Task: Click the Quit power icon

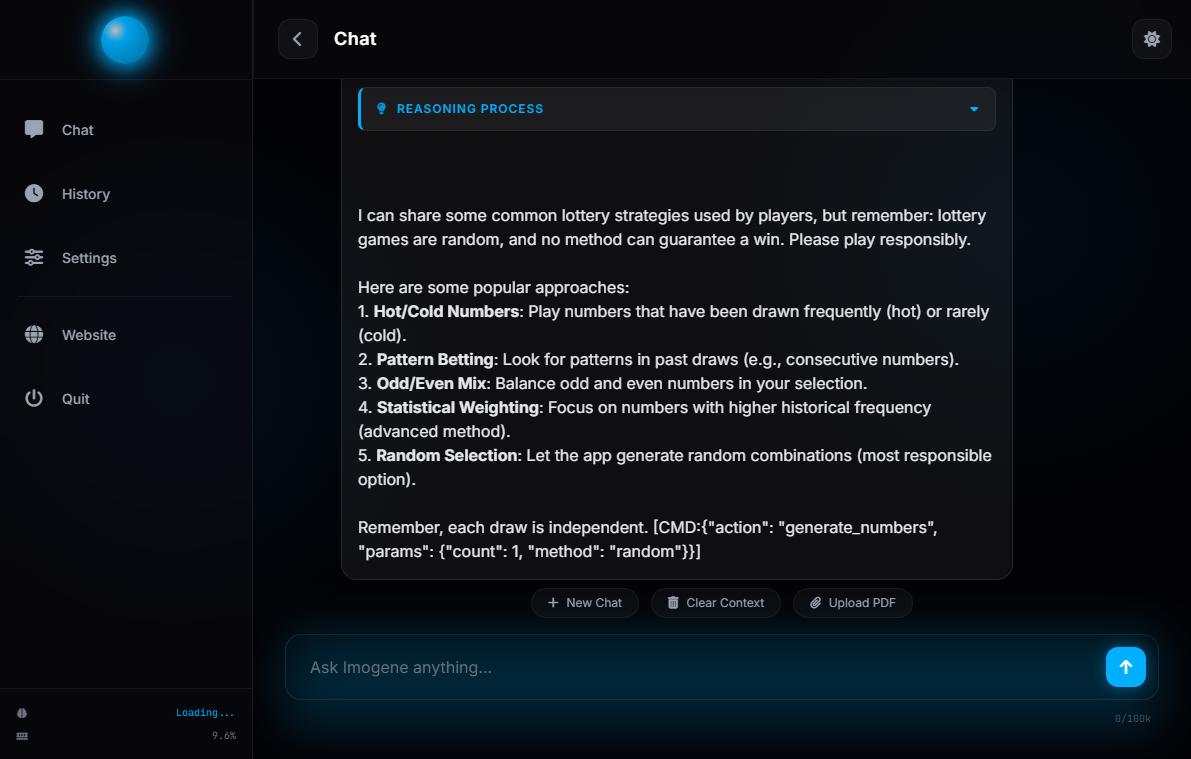Action: [x=34, y=398]
